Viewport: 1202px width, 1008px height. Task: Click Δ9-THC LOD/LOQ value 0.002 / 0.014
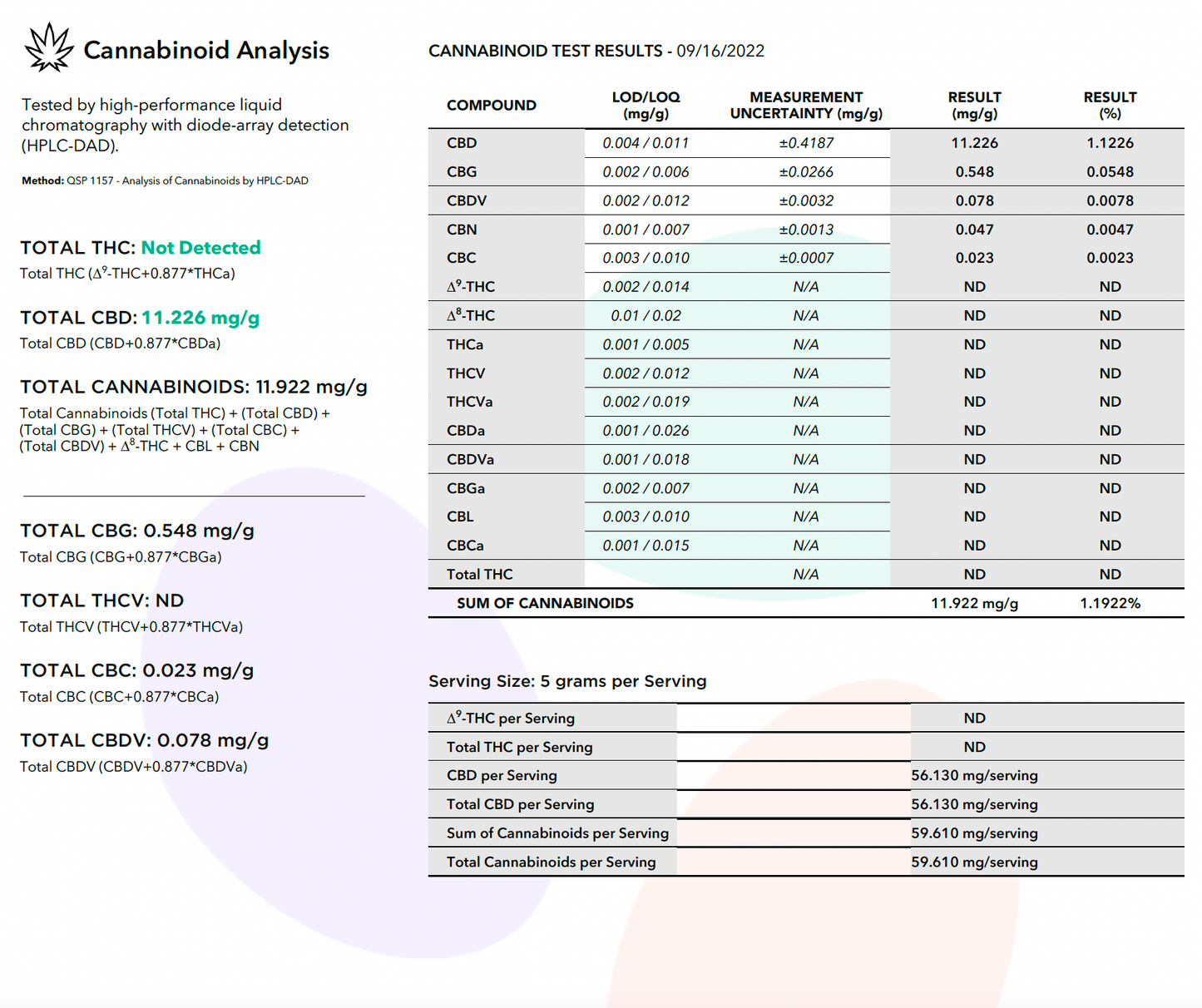pos(646,287)
